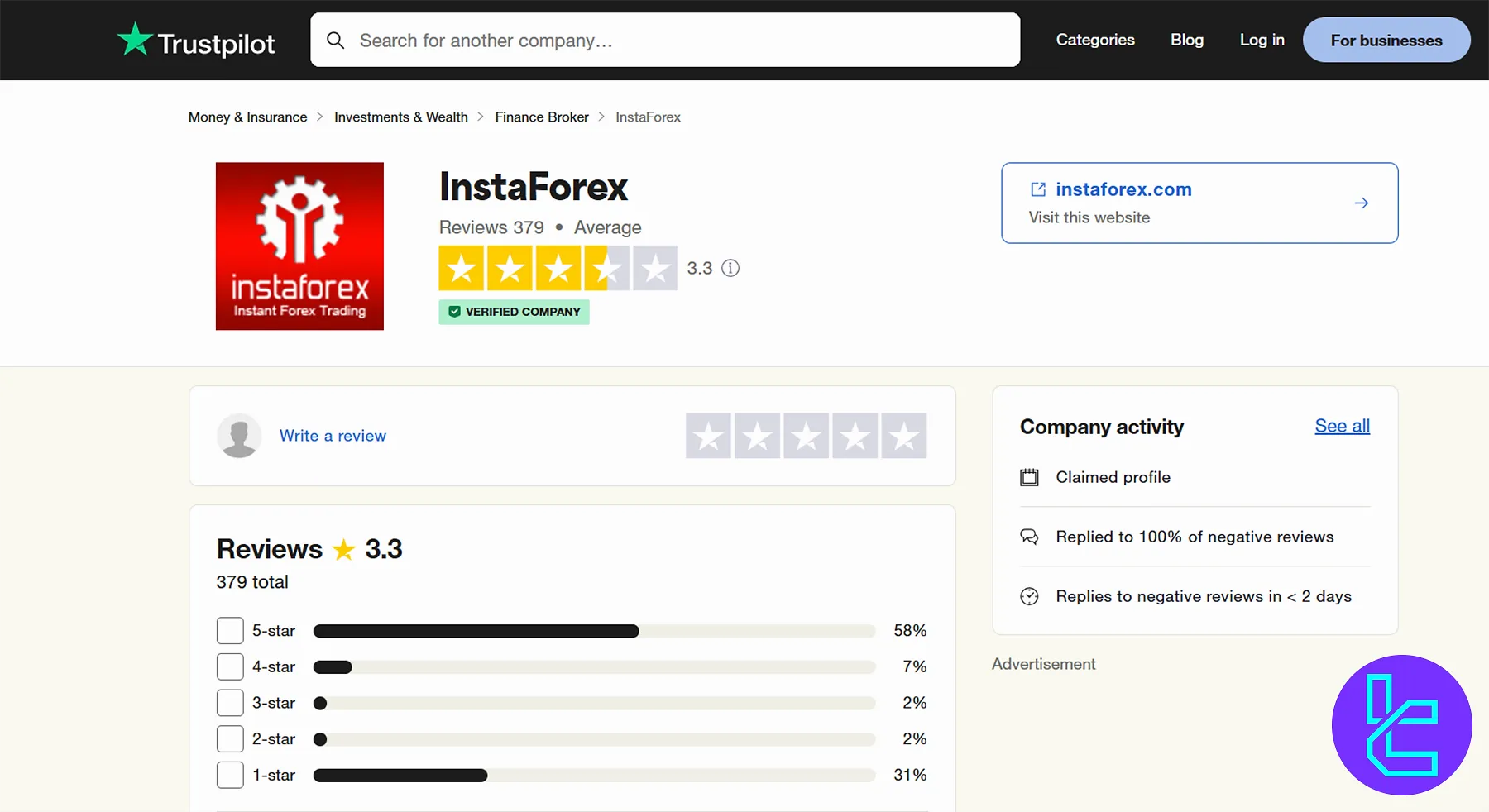Screen dimensions: 1489x812
Task: Click the verified shield checkmark icon
Action: coord(454,312)
